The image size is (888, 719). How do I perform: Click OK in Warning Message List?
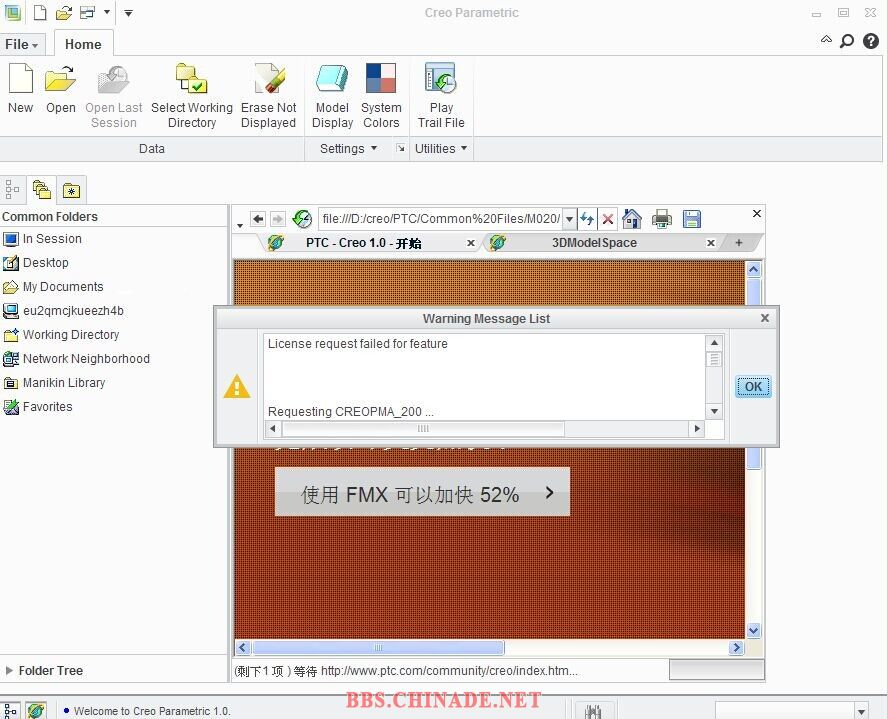(x=753, y=387)
